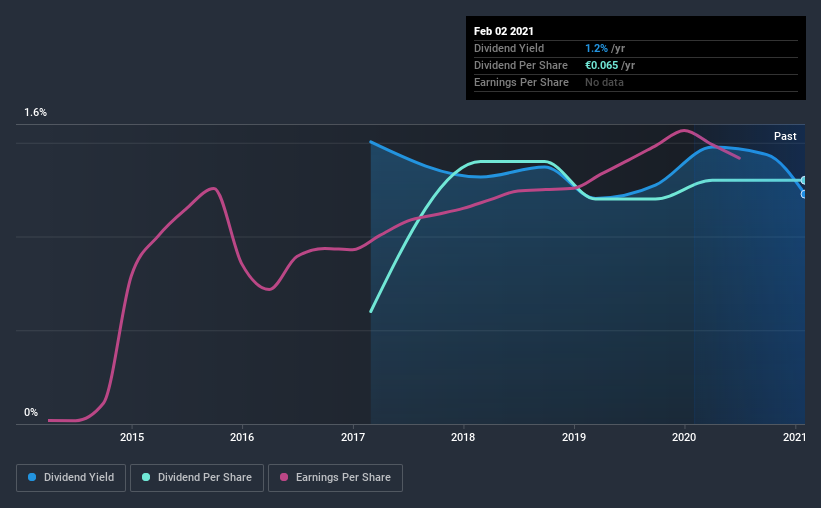This screenshot has height=508, width=821.
Task: Toggle the Earnings Per Share legend button
Action: pyautogui.click(x=335, y=478)
